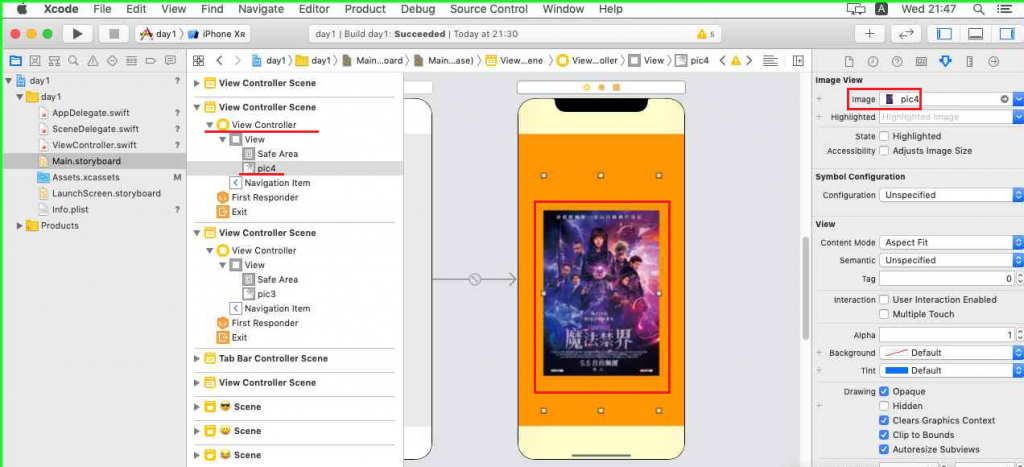Open the Source Control navigator
1024x467 pixels.
pos(35,61)
